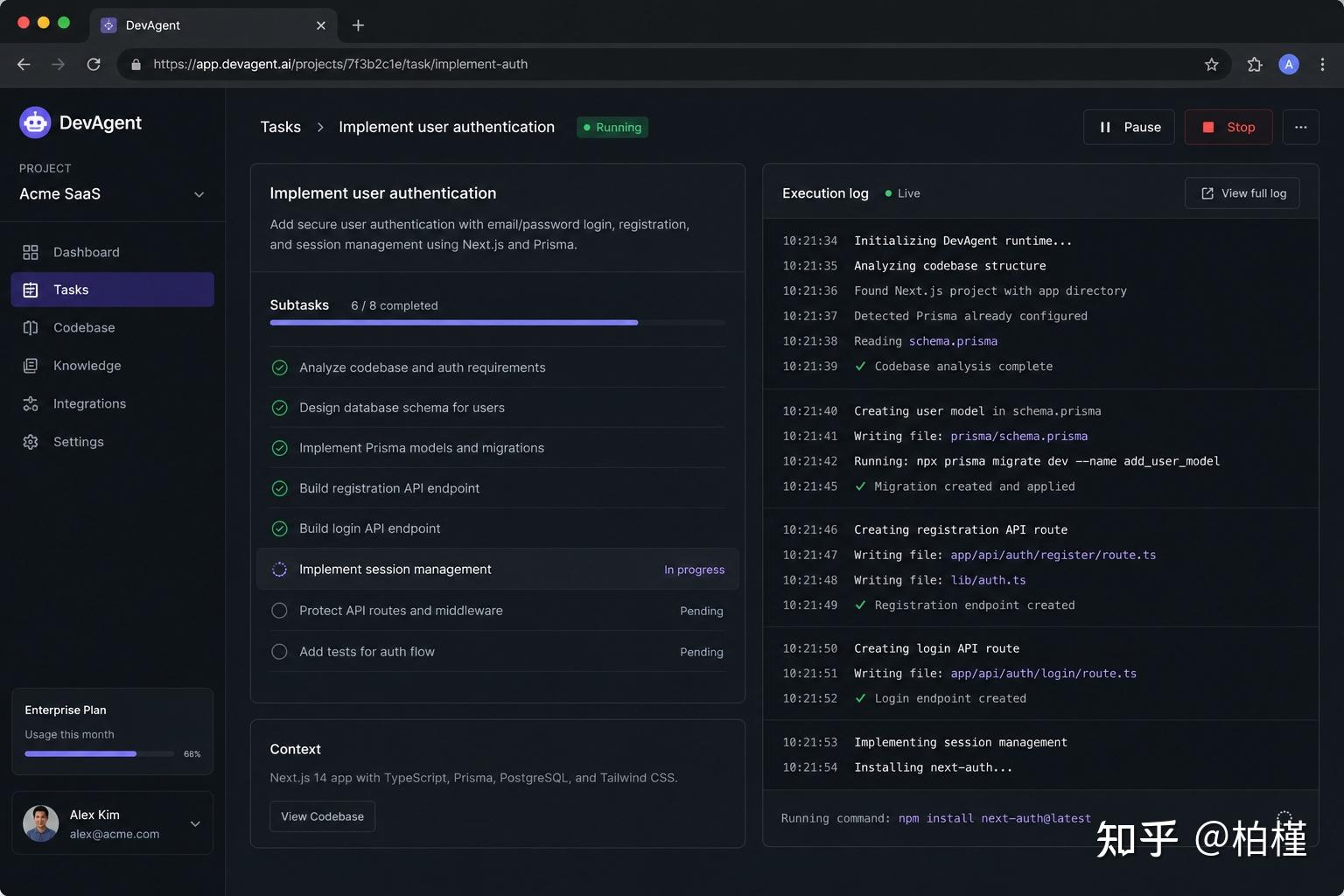
Task: Click the checkmark for Build login API endpoint
Action: point(279,528)
